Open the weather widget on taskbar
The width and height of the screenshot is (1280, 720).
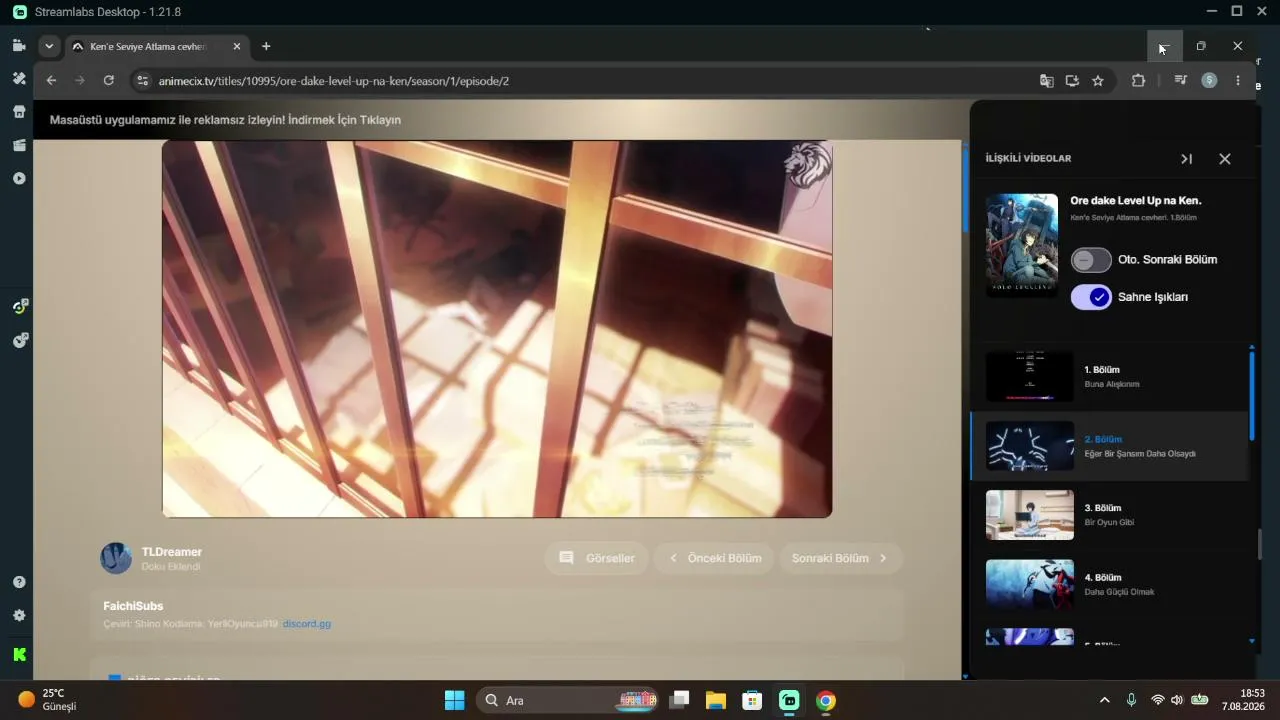tap(47, 700)
